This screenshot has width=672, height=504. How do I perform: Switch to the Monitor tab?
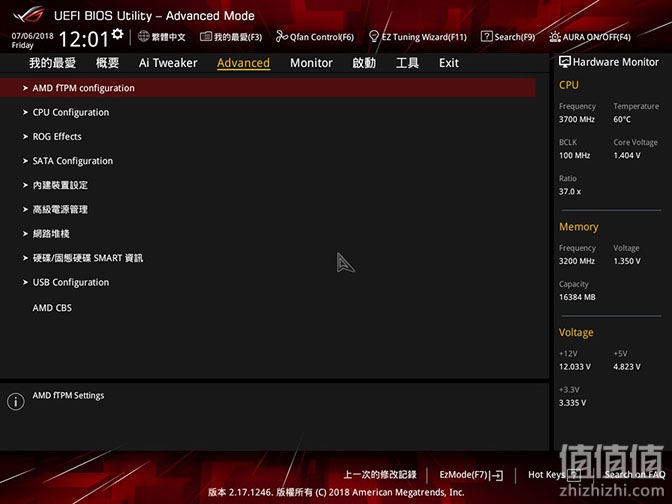tap(311, 63)
